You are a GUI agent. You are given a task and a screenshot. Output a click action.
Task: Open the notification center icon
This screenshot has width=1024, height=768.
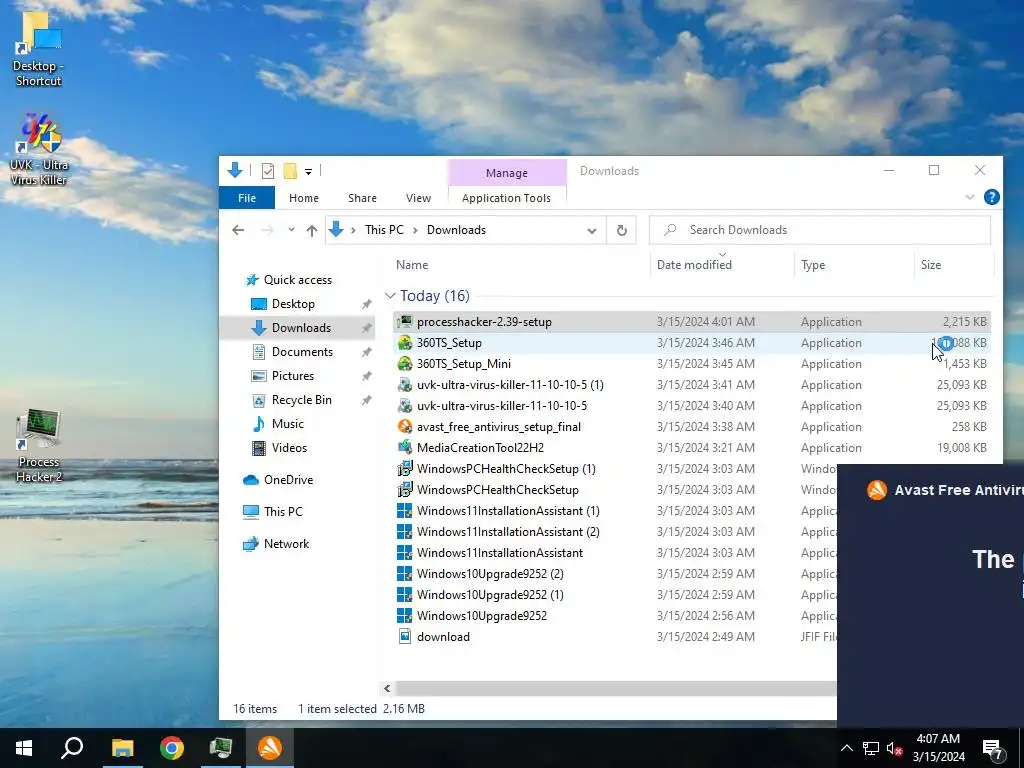point(993,749)
